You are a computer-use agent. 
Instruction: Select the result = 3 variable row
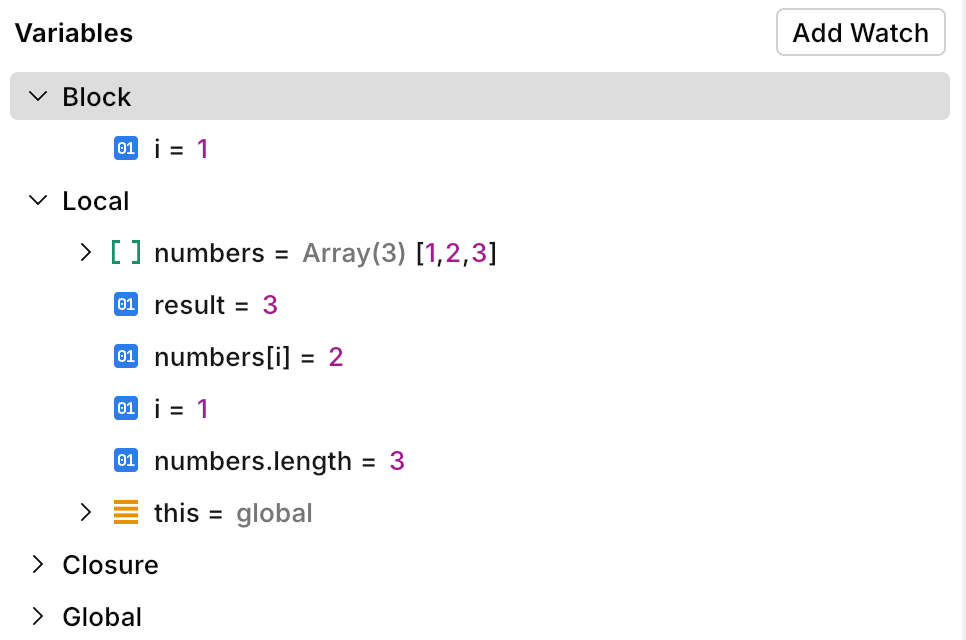(x=215, y=305)
